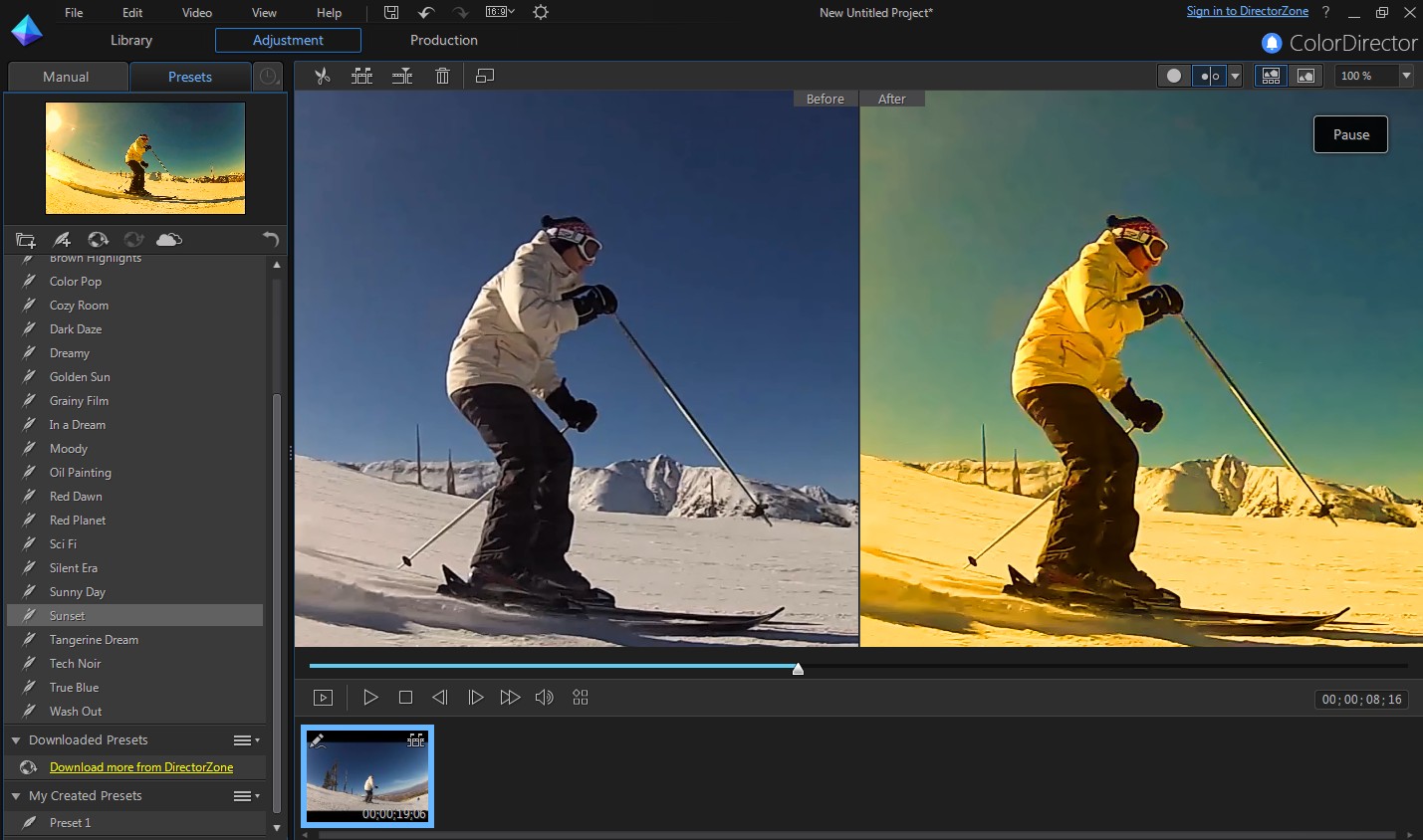
Task: Click the feather-plus create preset icon
Action: (62, 240)
